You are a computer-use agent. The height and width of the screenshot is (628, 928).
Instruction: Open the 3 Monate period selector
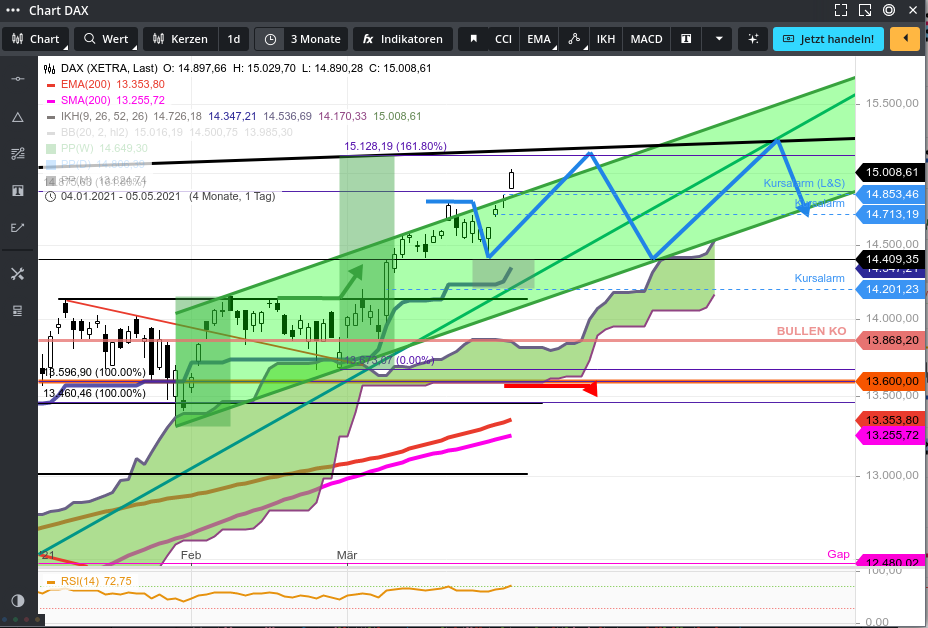(x=315, y=39)
